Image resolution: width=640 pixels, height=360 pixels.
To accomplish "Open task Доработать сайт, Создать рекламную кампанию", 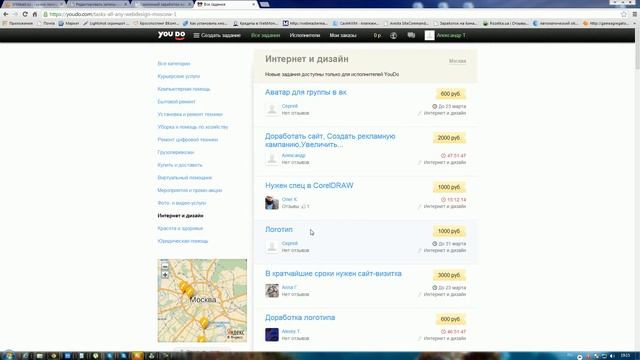I will [x=330, y=140].
